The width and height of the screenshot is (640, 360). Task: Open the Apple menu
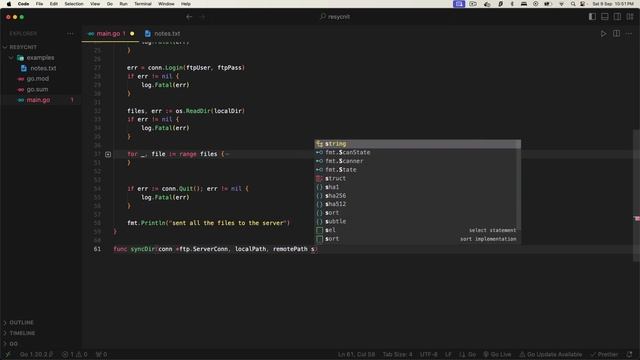pos(9,4)
